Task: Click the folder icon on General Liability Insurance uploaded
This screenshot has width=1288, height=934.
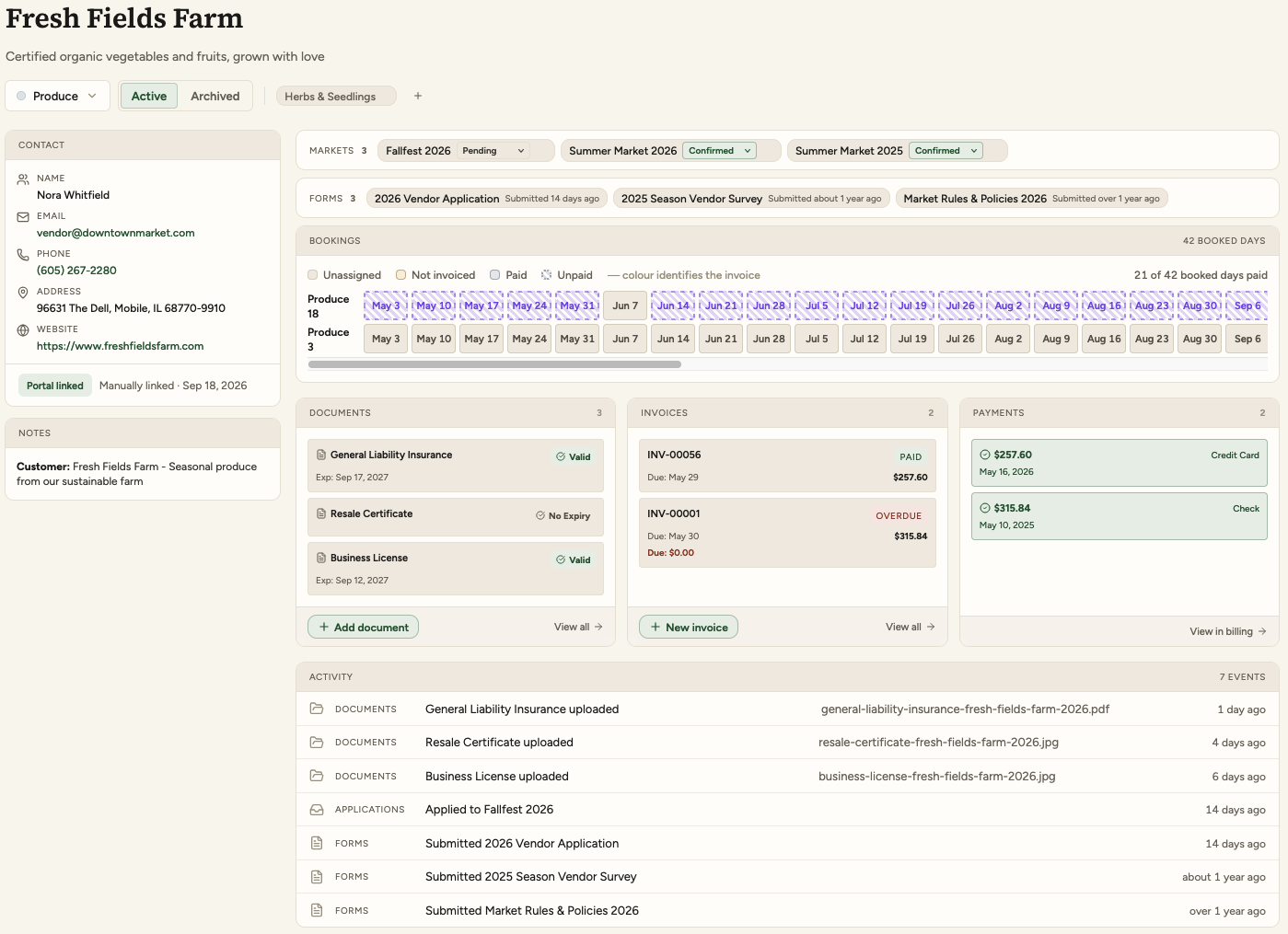Action: [317, 709]
